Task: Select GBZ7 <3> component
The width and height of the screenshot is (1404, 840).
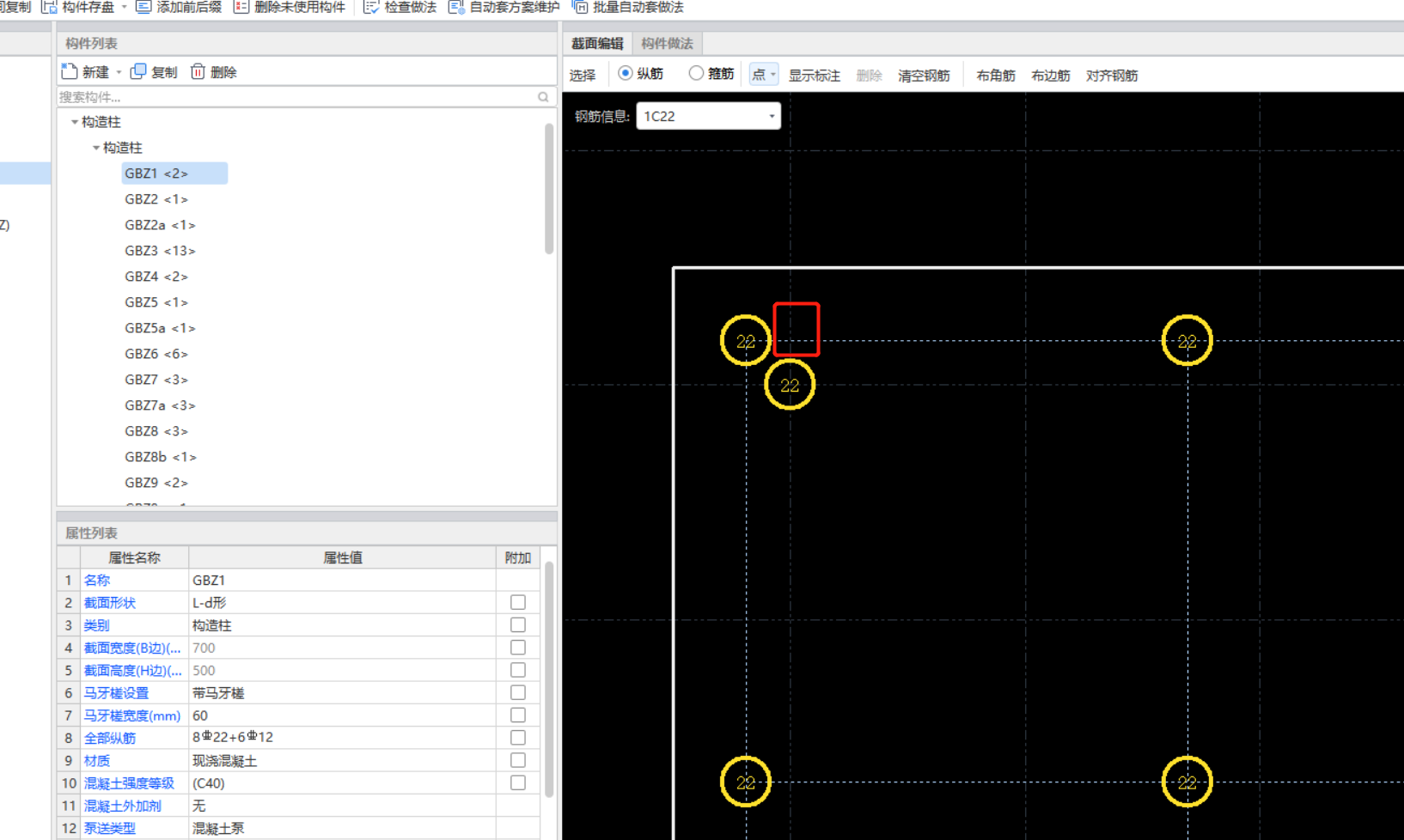Action: point(156,380)
